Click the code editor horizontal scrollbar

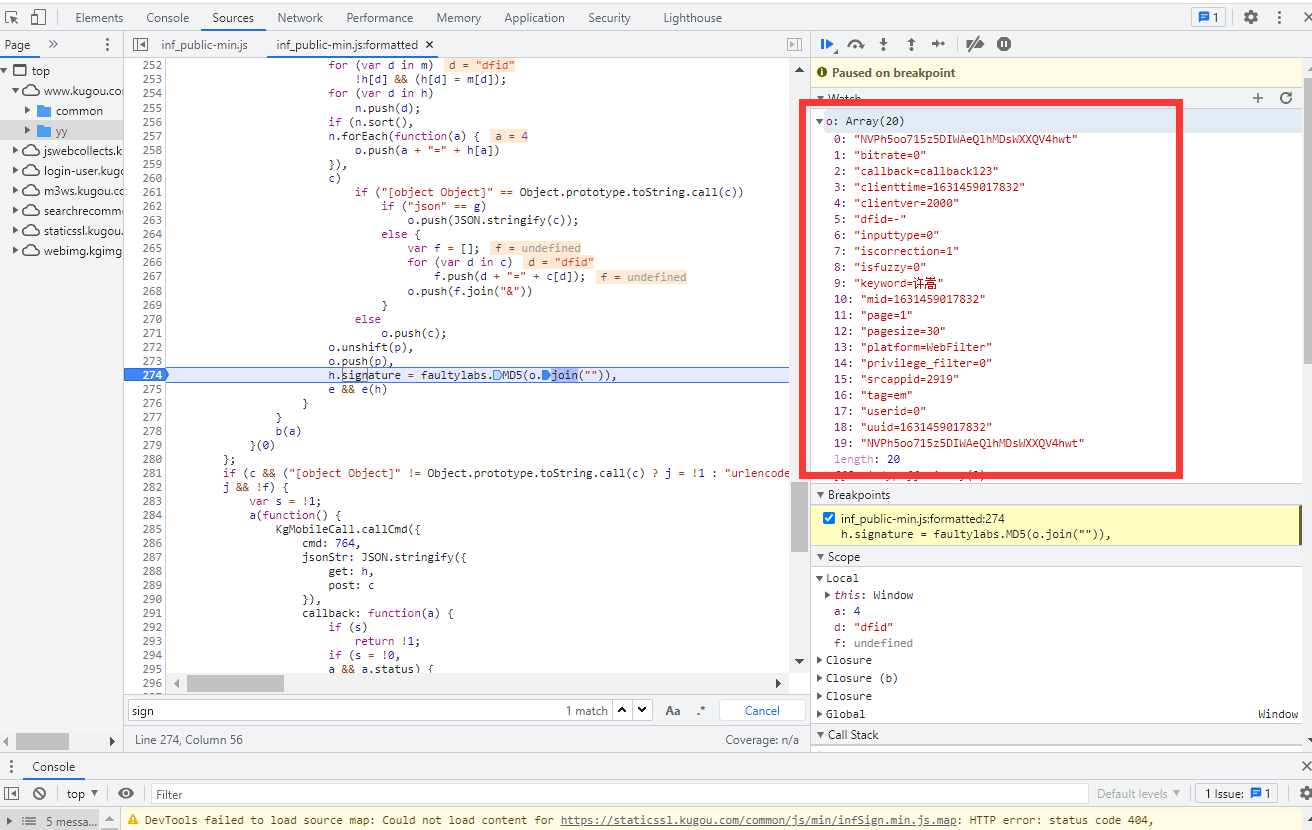coord(235,683)
